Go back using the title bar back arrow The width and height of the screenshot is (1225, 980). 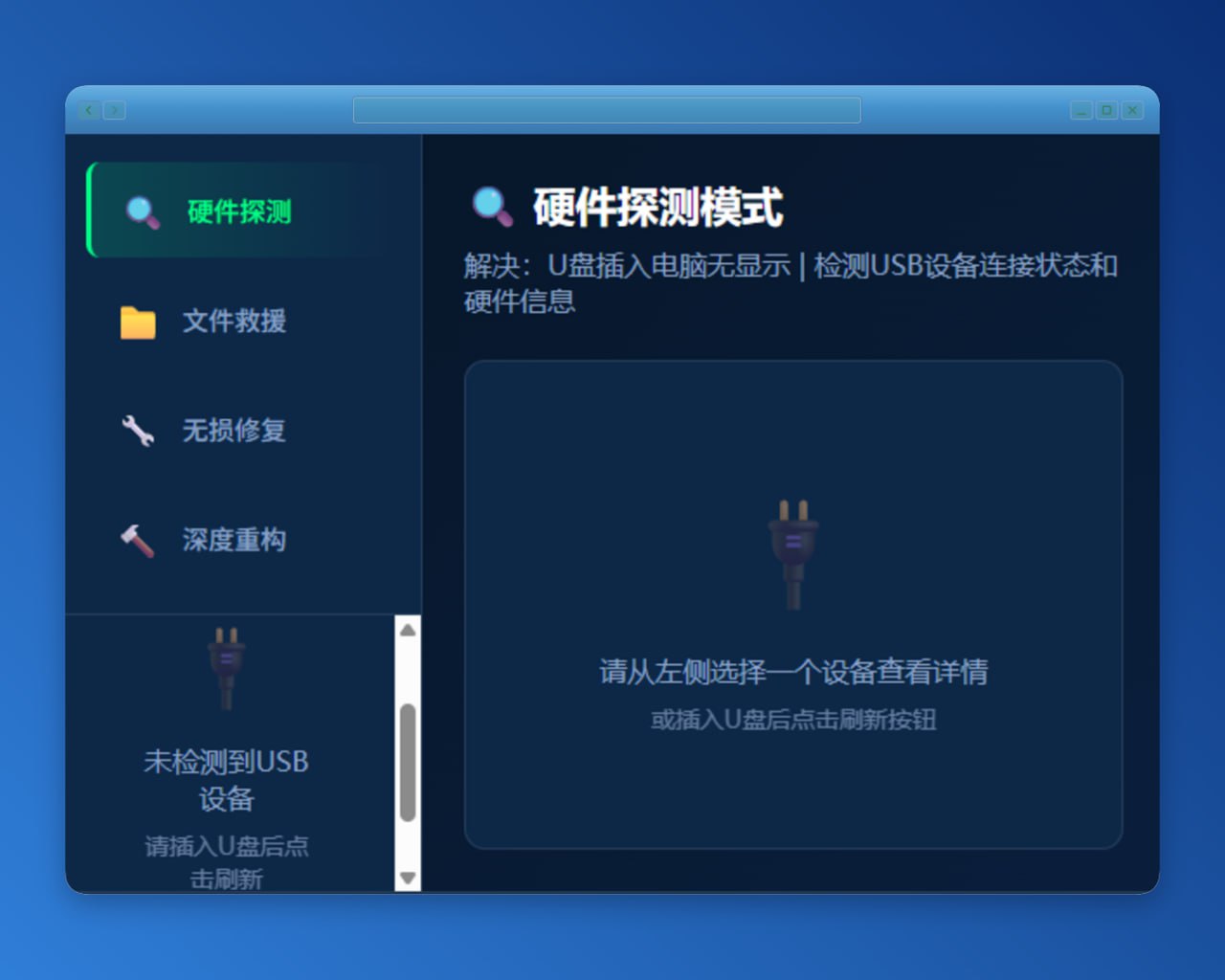[89, 110]
